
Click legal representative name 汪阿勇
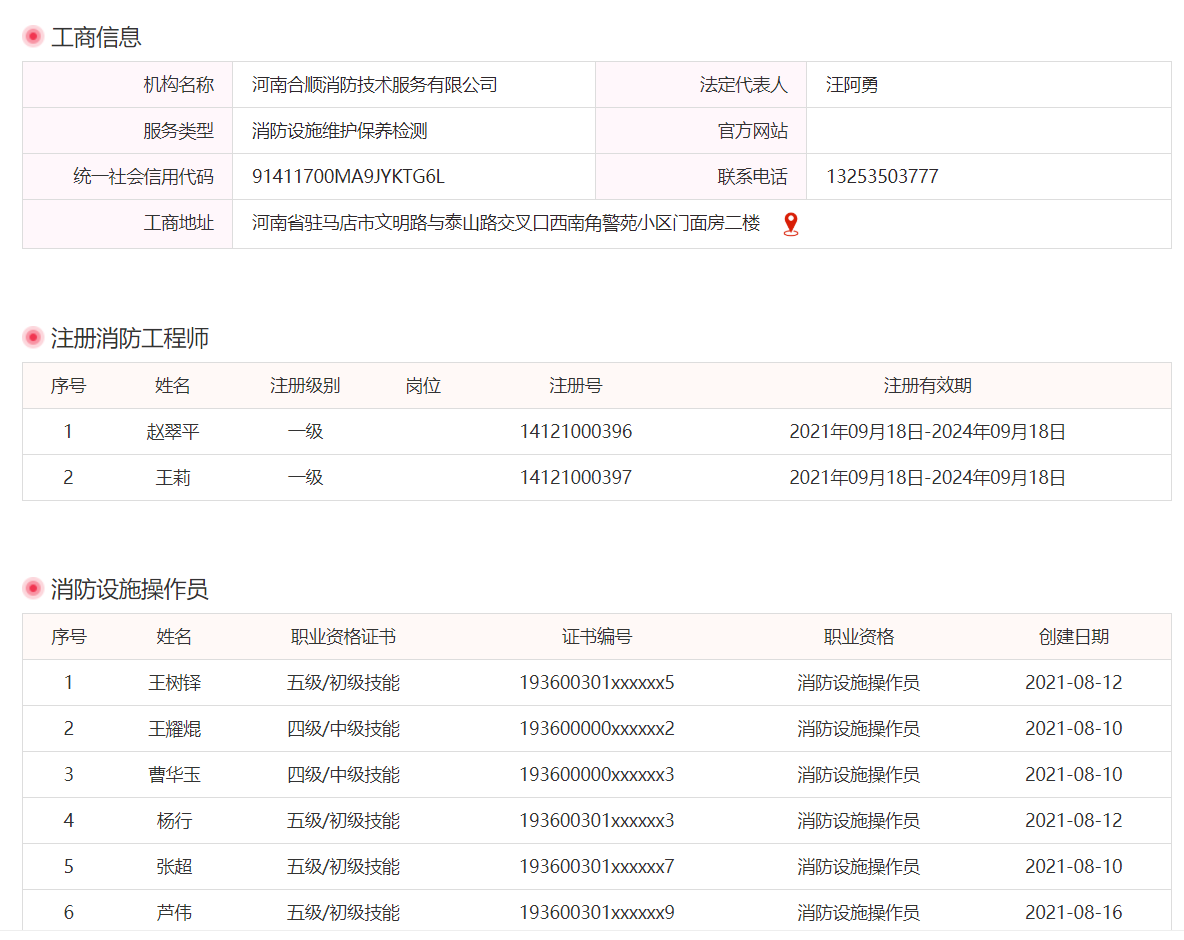point(851,85)
